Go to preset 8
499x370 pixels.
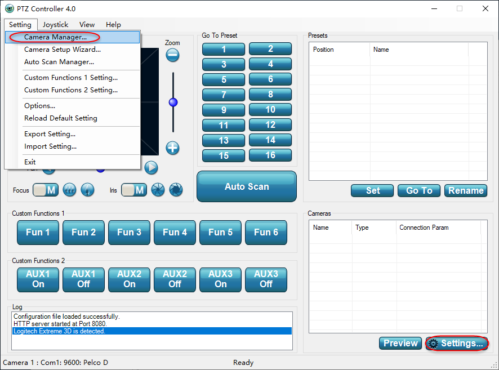click(x=270, y=94)
